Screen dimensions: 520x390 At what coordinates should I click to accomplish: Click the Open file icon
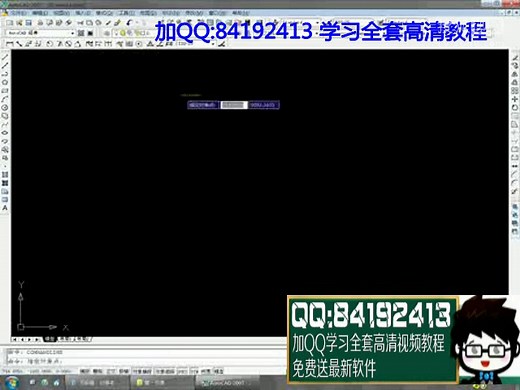[19, 23]
